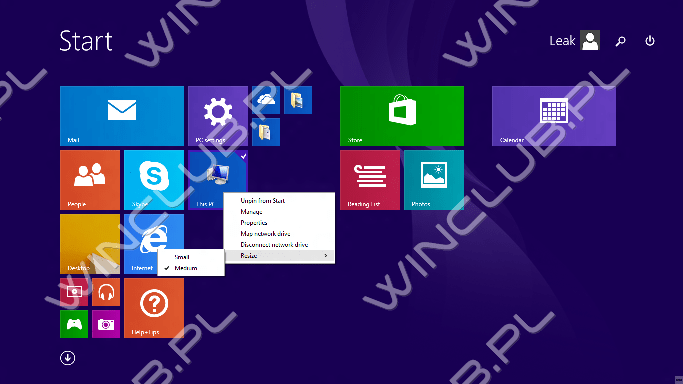Viewport: 683px width, 384px height.
Task: Toggle the checkmark on This PC tile
Action: click(x=243, y=155)
